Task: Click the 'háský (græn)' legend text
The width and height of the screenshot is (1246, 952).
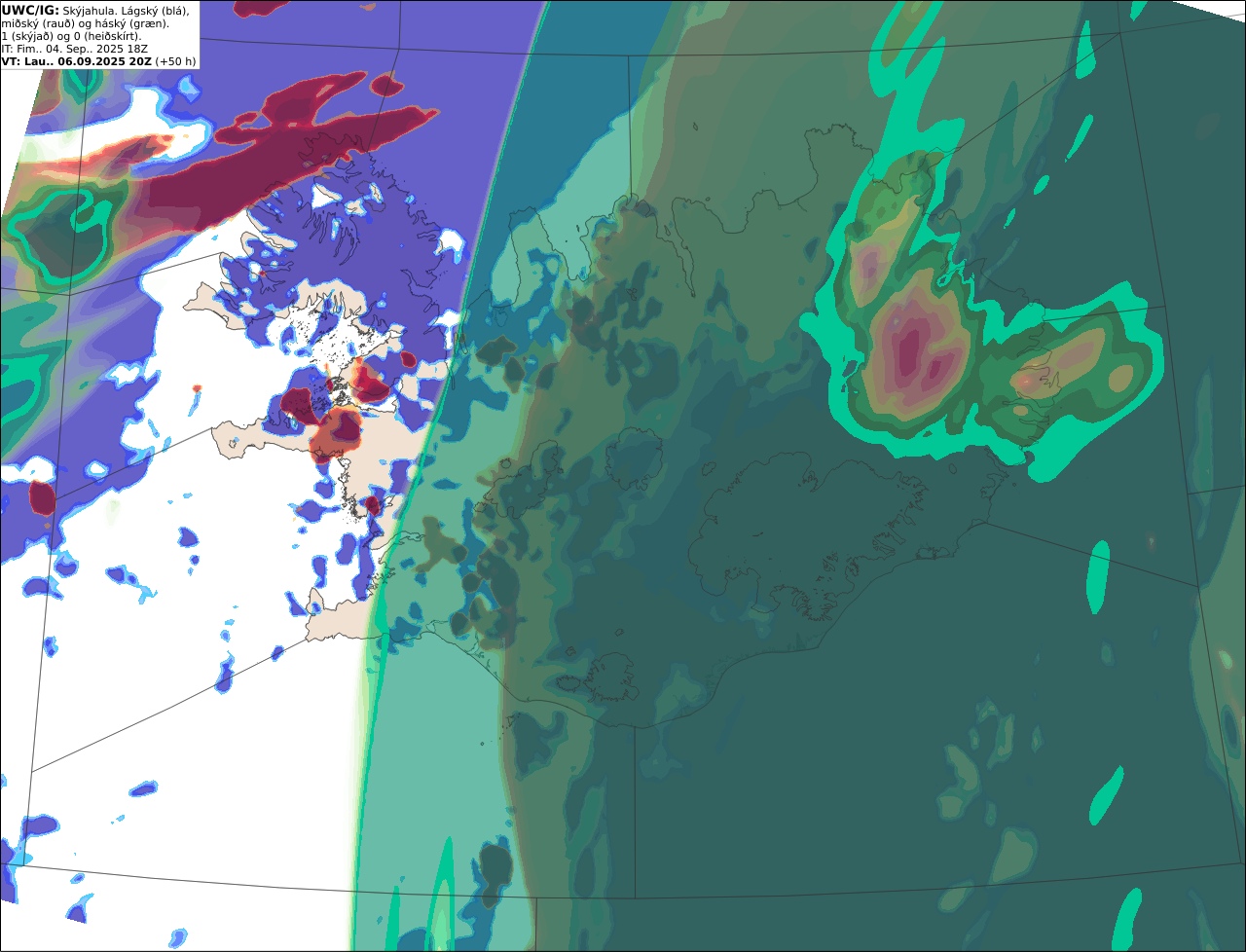Action: (131, 24)
